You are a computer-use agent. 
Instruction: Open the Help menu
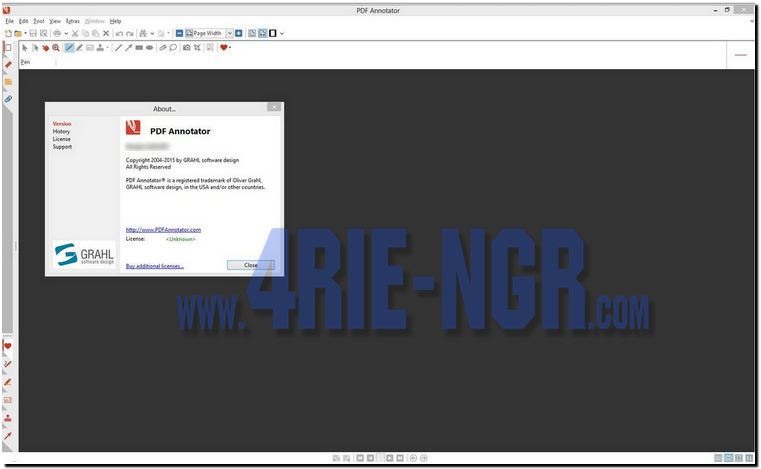[115, 21]
